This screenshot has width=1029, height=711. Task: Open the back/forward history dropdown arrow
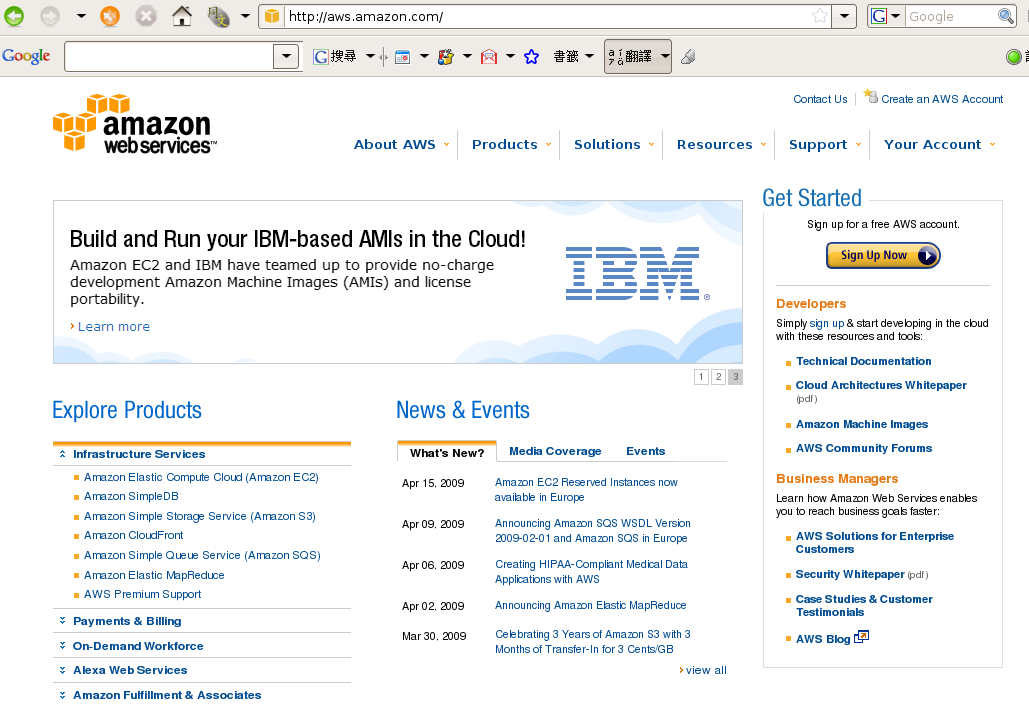[81, 15]
